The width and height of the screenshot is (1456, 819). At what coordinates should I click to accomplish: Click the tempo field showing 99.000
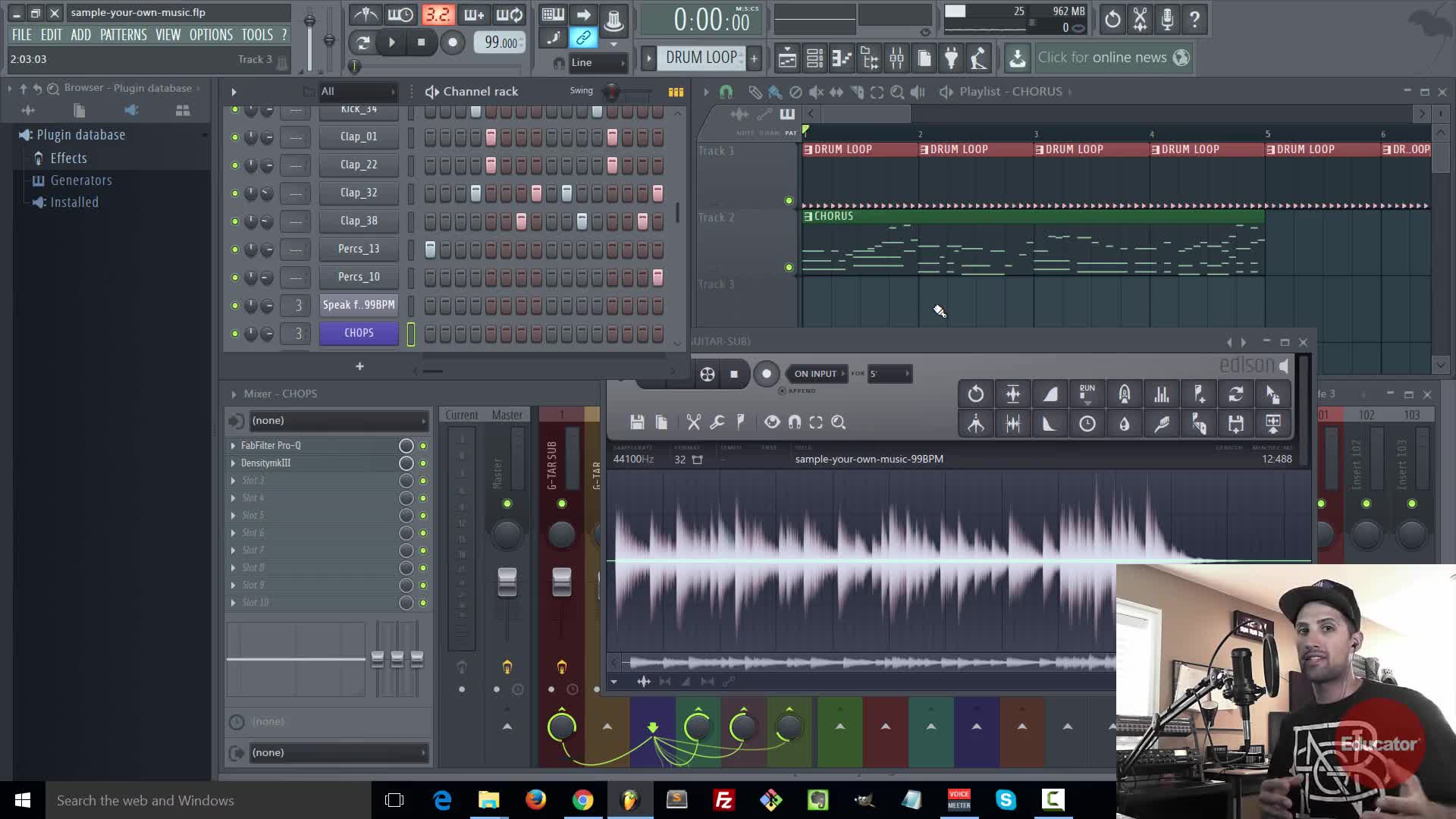[x=500, y=42]
